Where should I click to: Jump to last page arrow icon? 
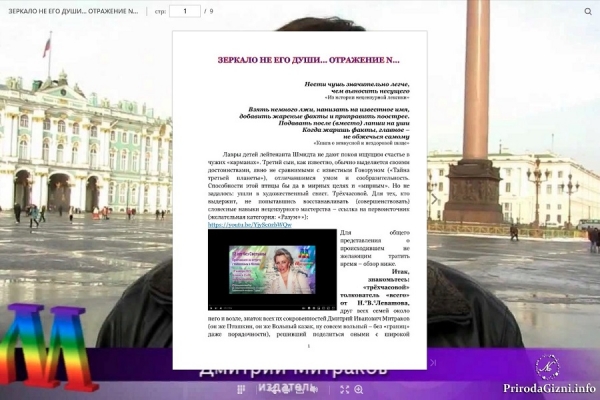[x=433, y=362]
